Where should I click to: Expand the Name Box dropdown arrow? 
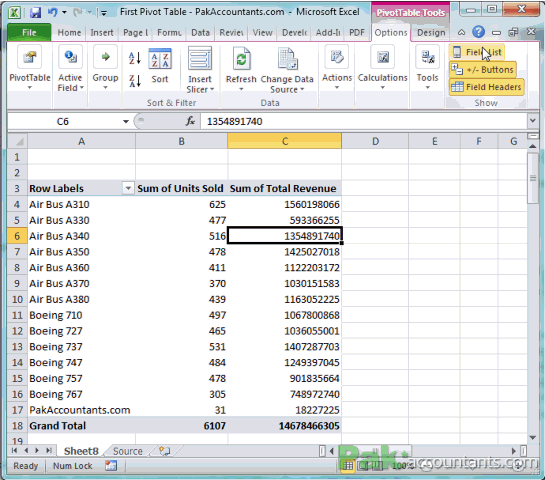pyautogui.click(x=125, y=121)
